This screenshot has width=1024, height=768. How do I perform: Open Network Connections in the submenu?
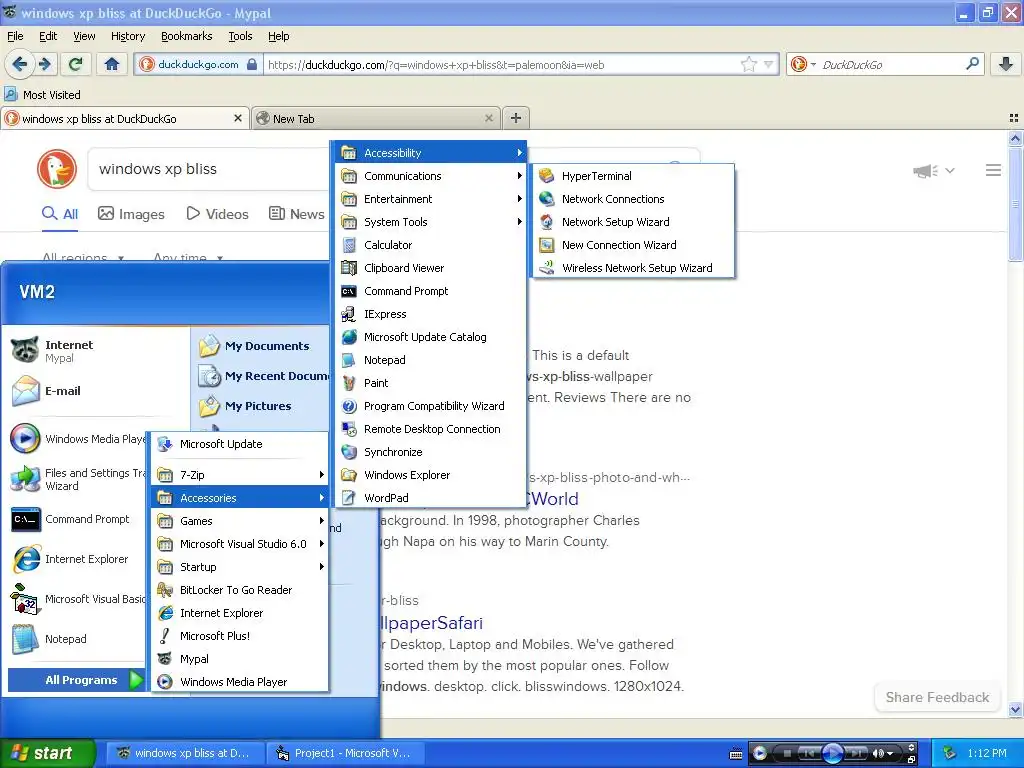coord(633,199)
